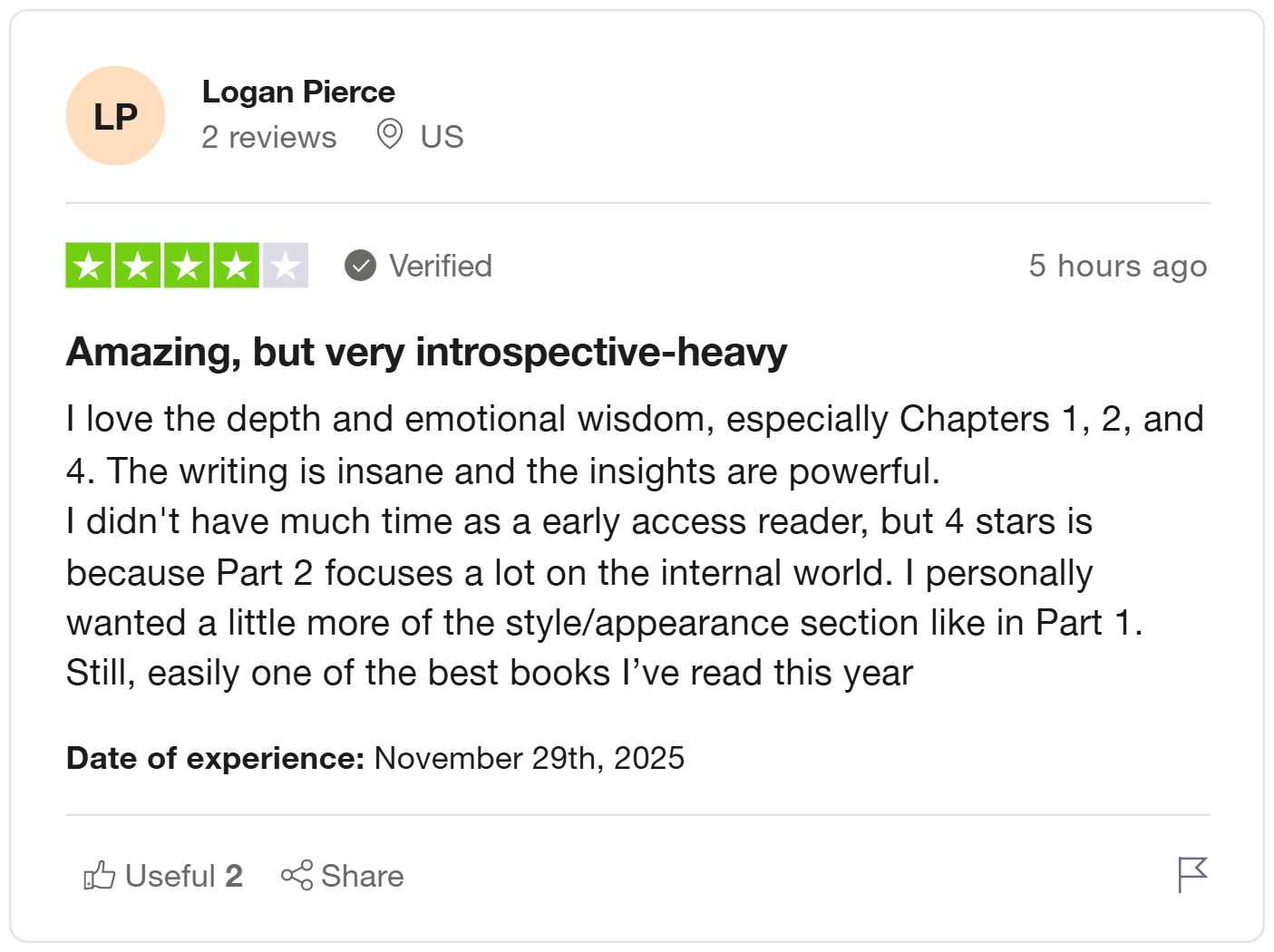Click the LP profile avatar
The image size is (1274, 952).
pyautogui.click(x=115, y=116)
